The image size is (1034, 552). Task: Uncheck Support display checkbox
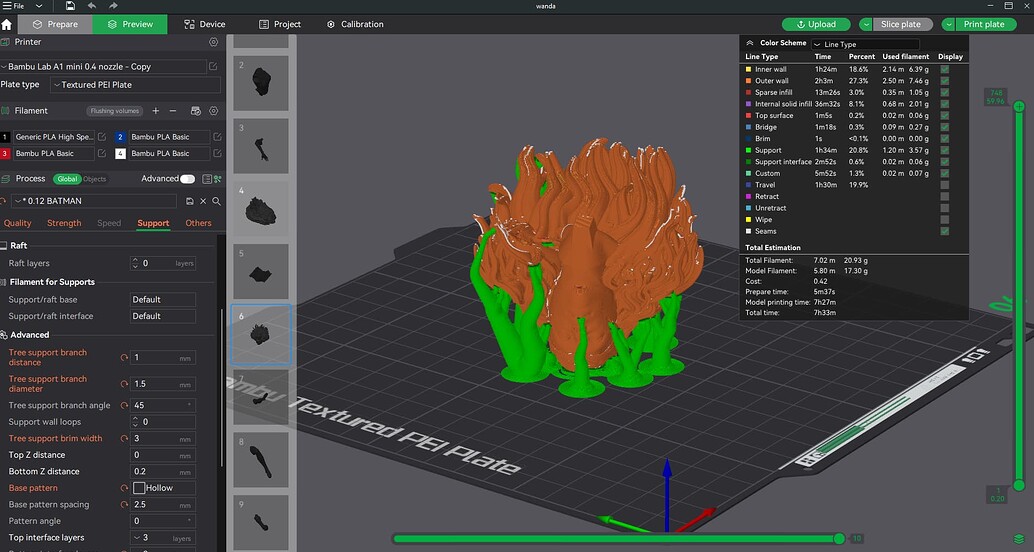pyautogui.click(x=945, y=150)
